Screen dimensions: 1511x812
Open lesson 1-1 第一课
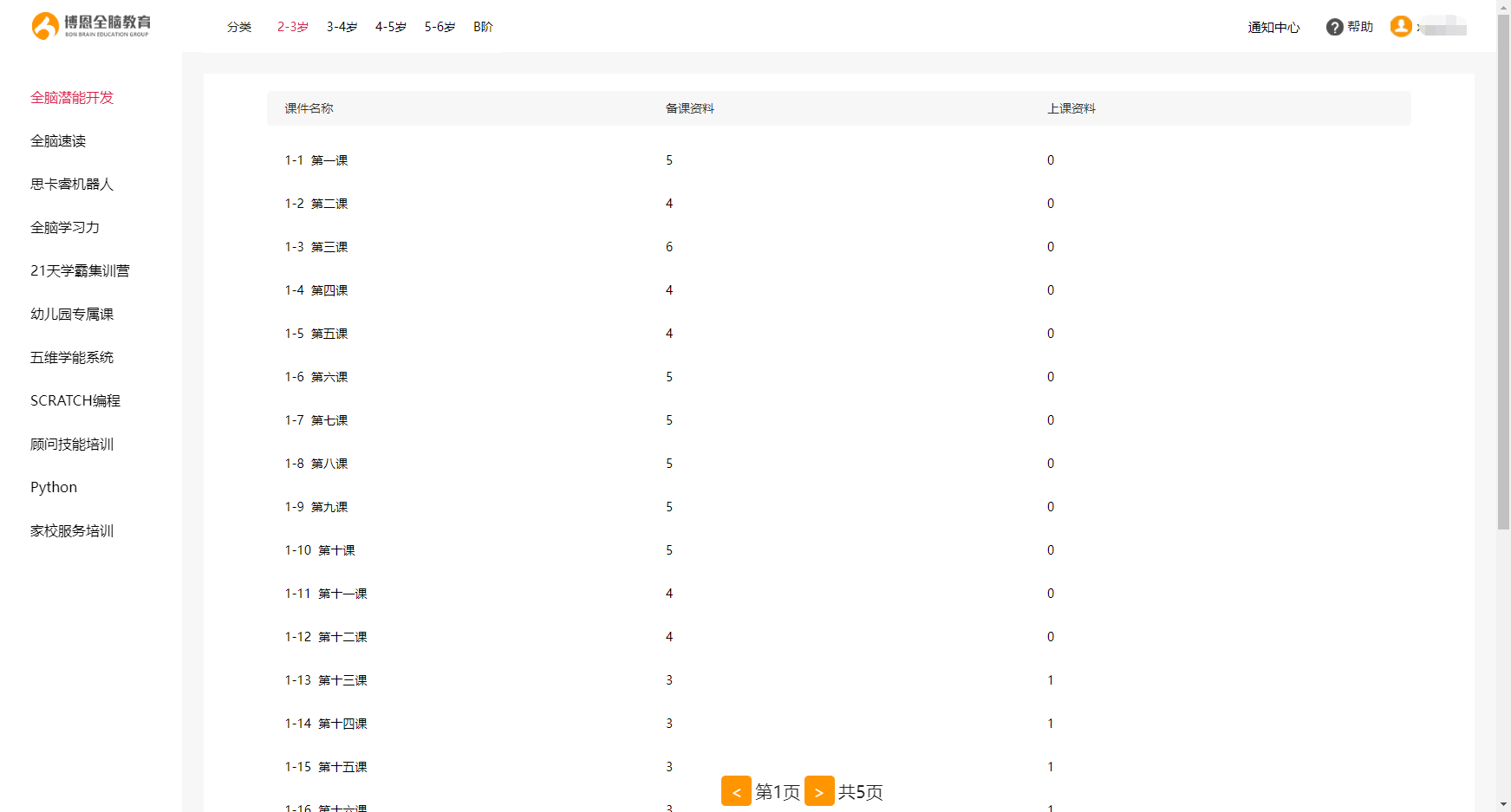point(316,160)
